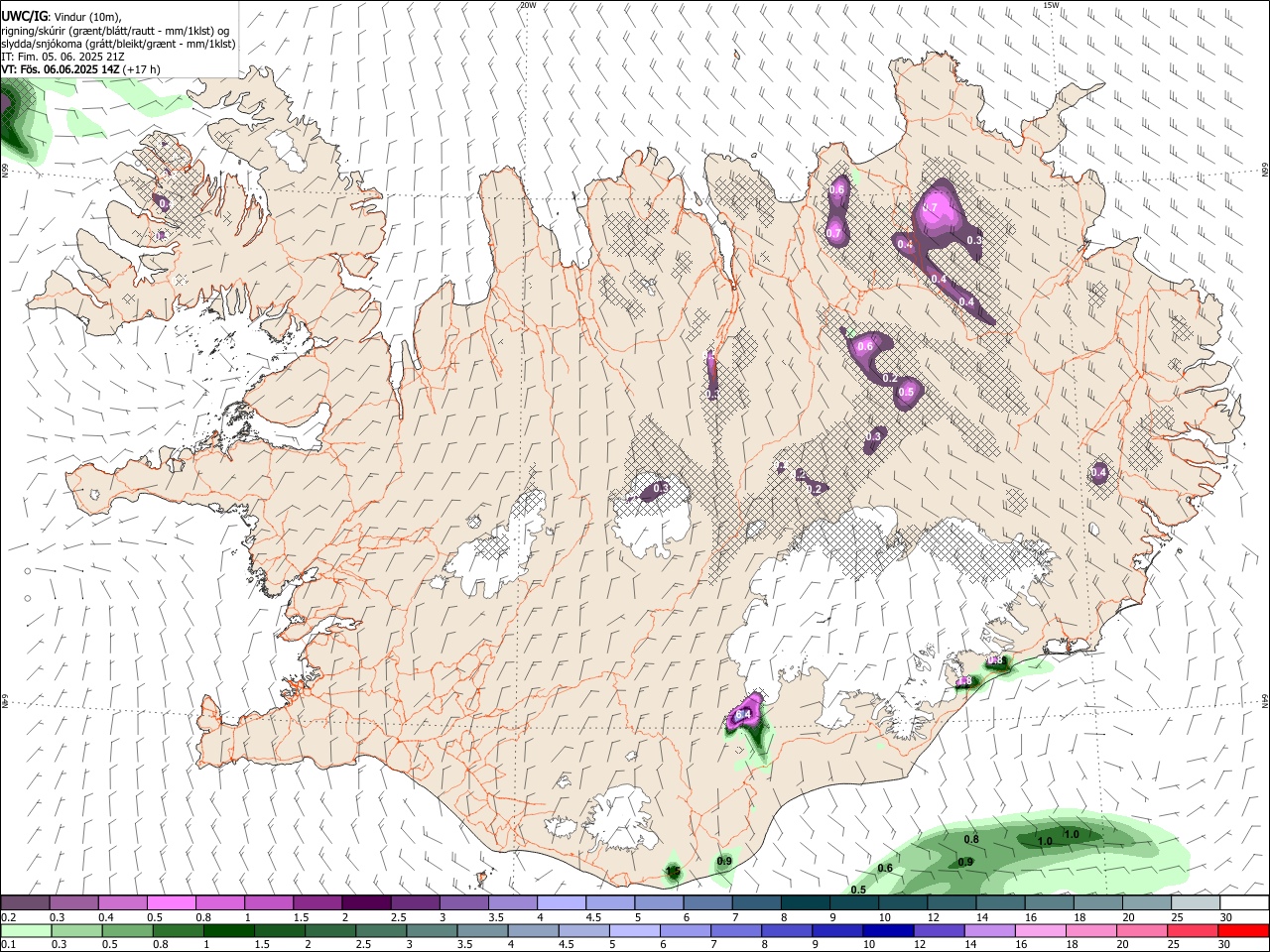Click the title line 'UWC/IG: Vindur (10m),'
Image resolution: width=1270 pixels, height=952 pixels.
pos(62,15)
